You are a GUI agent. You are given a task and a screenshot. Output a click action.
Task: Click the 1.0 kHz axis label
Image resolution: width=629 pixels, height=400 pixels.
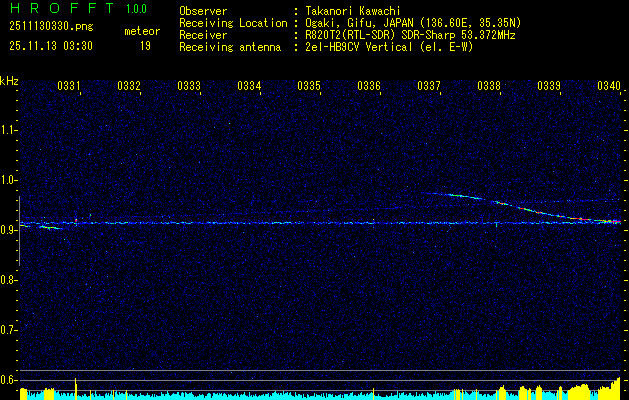[x=8, y=180]
